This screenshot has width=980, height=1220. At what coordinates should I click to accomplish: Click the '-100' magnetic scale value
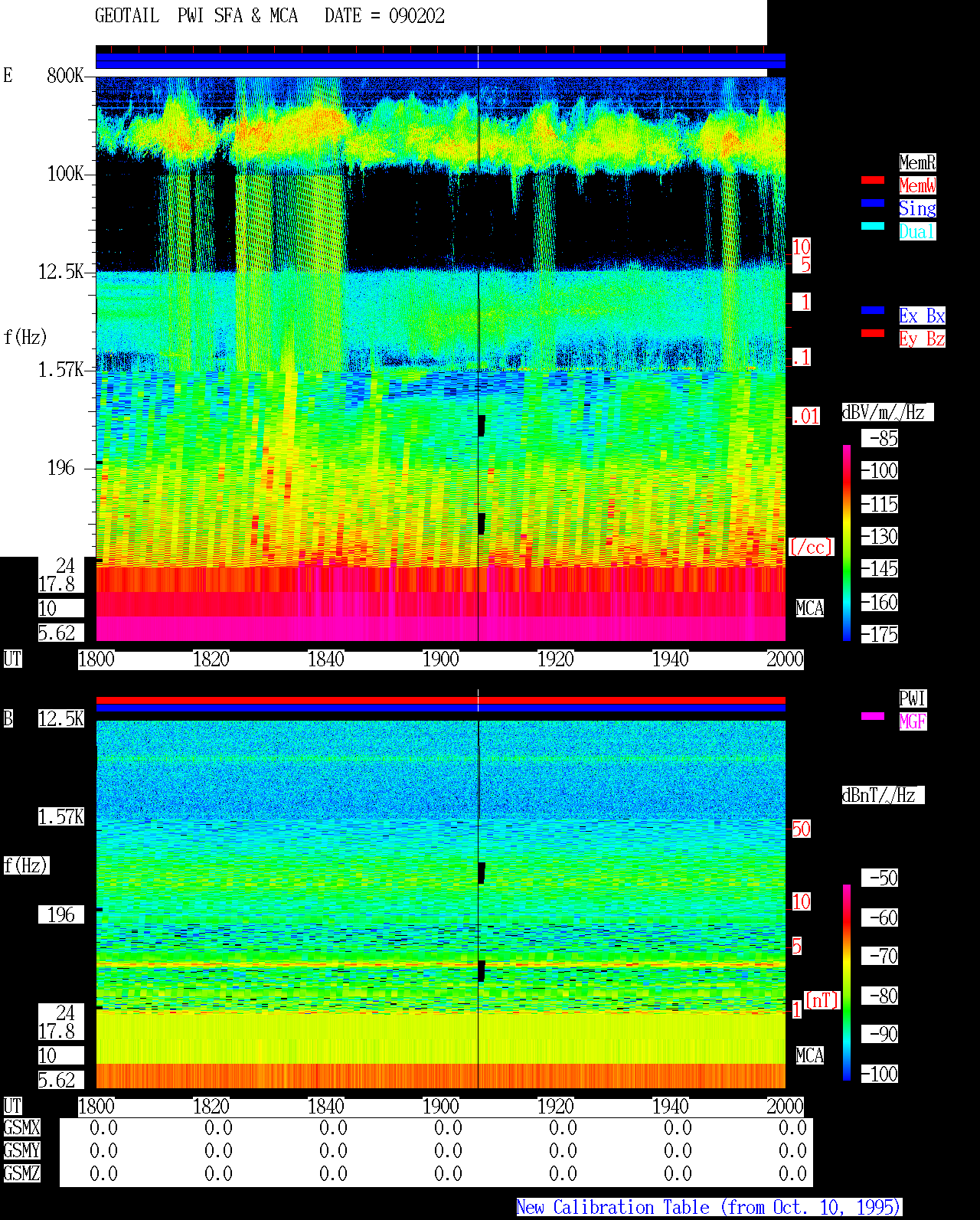click(x=880, y=1074)
